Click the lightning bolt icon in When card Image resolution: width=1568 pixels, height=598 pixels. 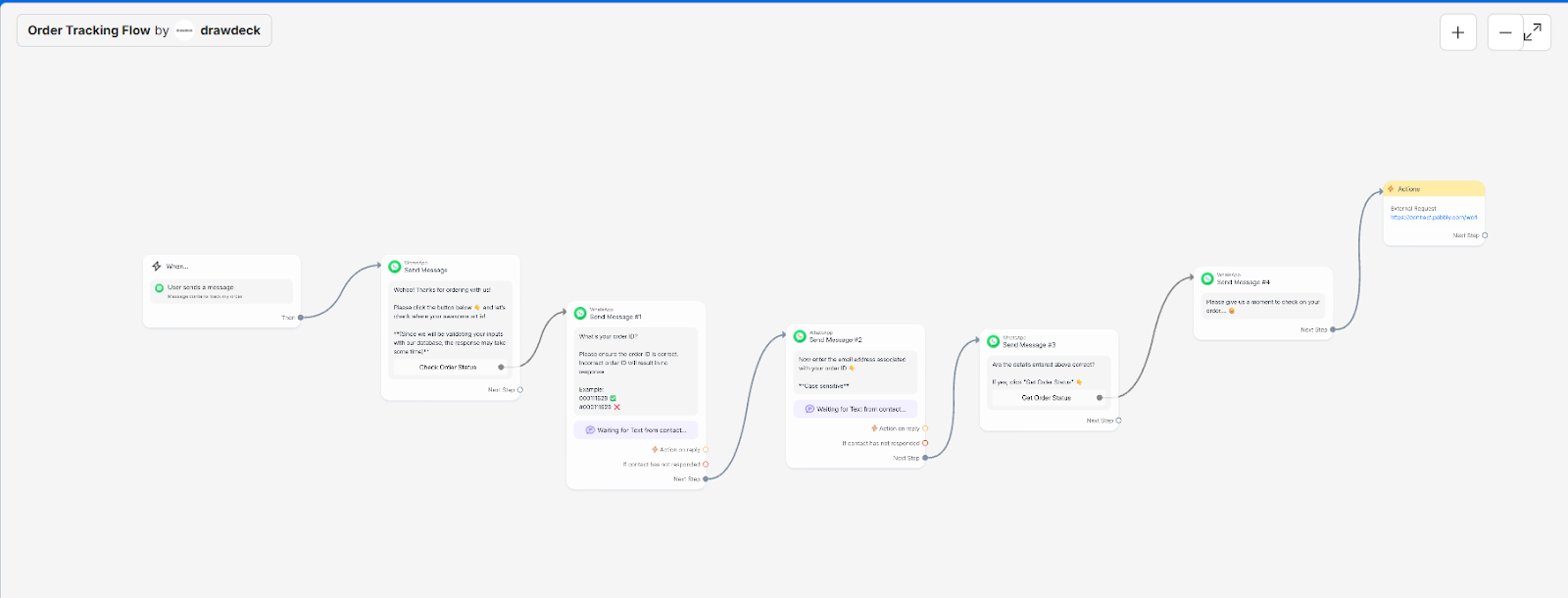point(157,266)
